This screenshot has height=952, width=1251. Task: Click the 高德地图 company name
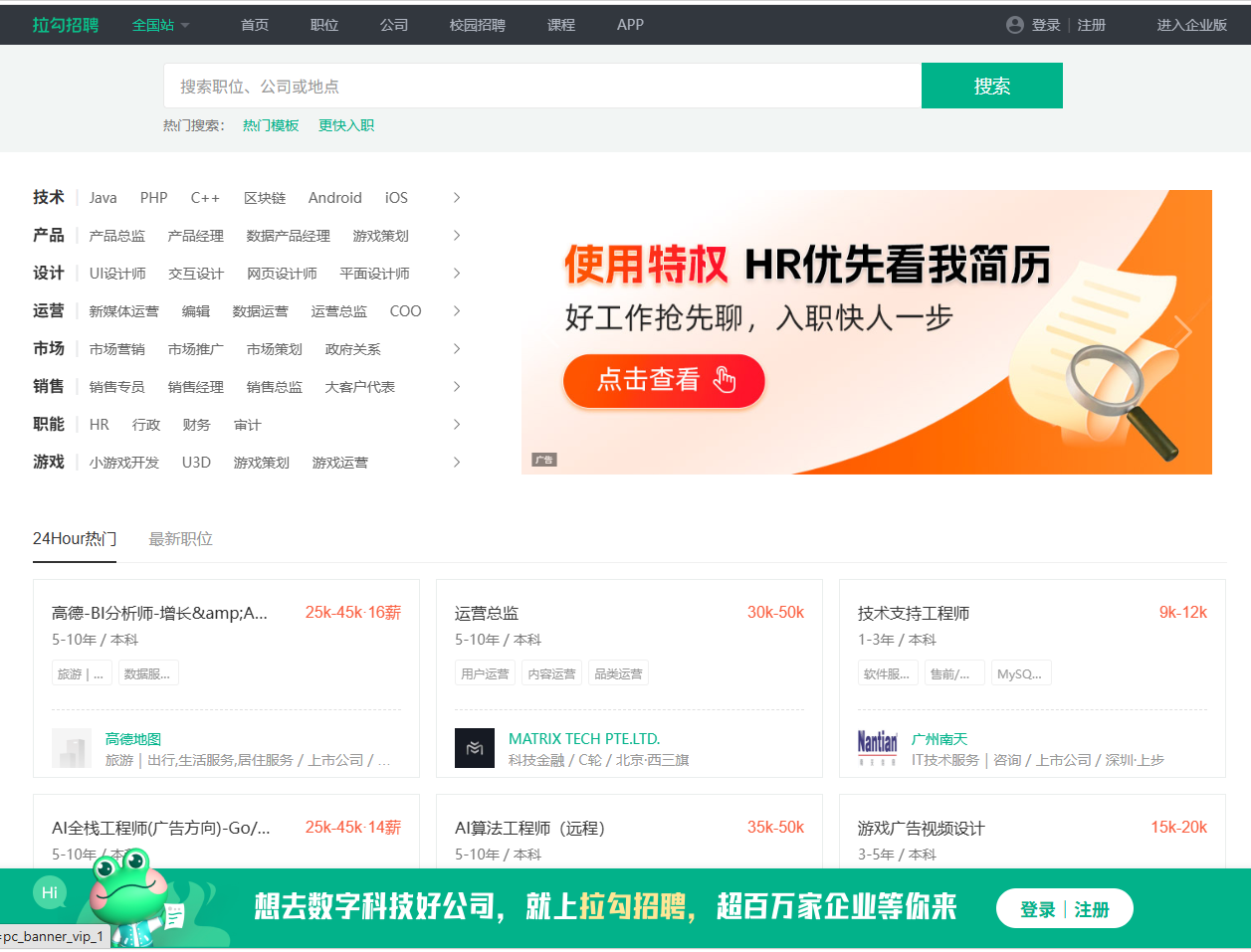(133, 739)
